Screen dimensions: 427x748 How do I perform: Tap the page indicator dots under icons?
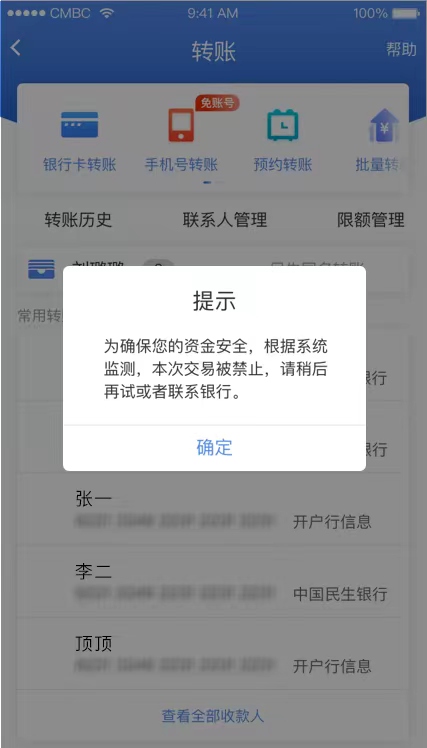[213, 182]
